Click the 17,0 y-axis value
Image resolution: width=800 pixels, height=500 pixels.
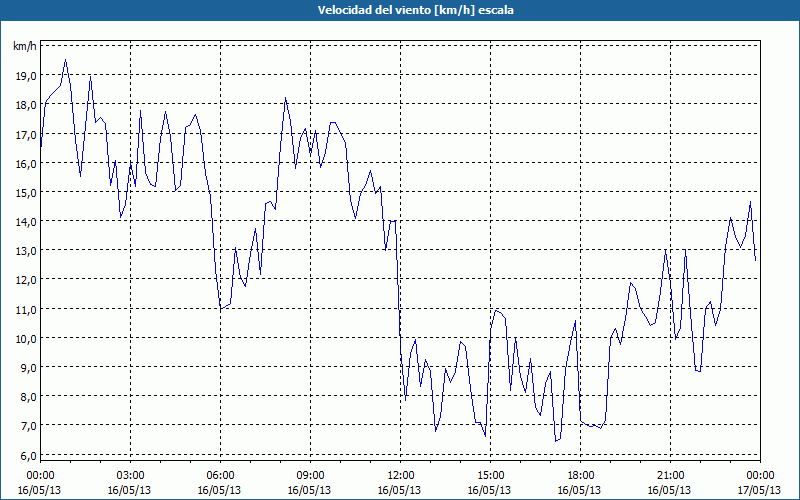pyautogui.click(x=26, y=134)
